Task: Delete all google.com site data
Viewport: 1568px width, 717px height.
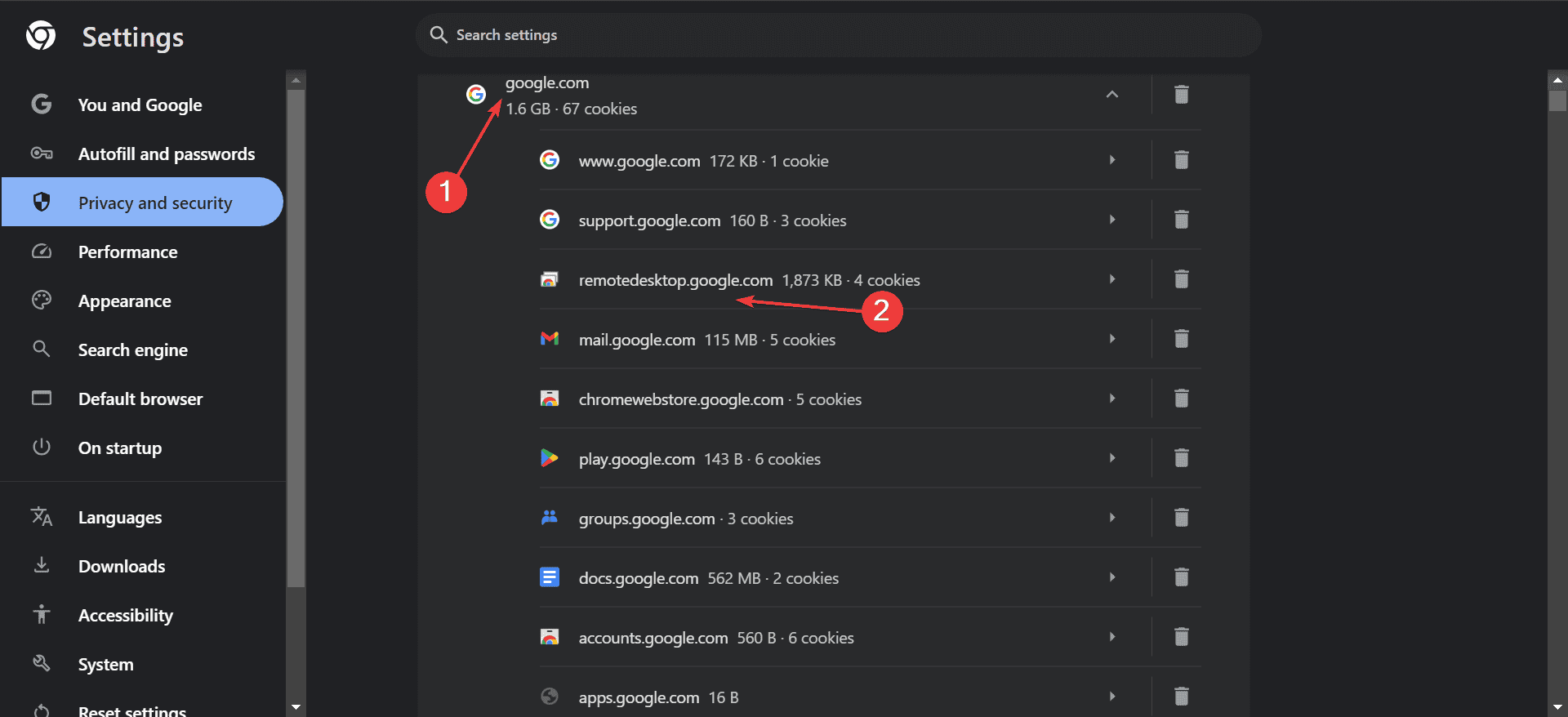Action: pyautogui.click(x=1181, y=95)
